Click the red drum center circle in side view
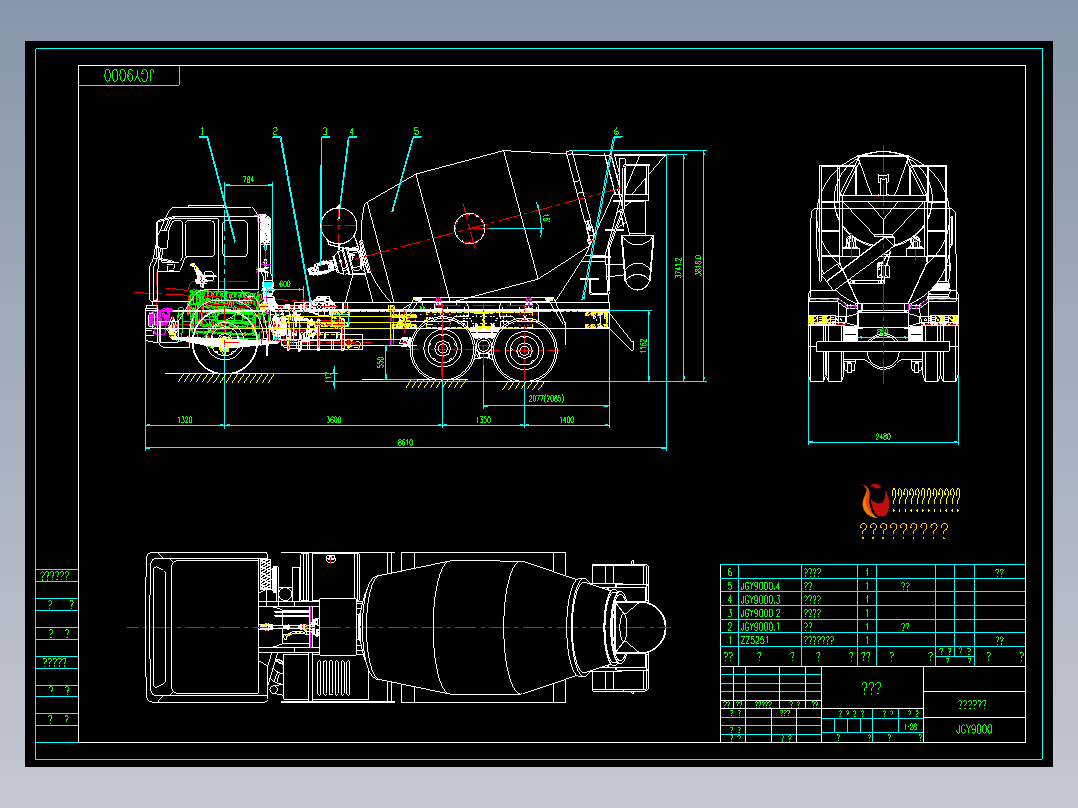The width and height of the screenshot is (1078, 808). [x=470, y=227]
